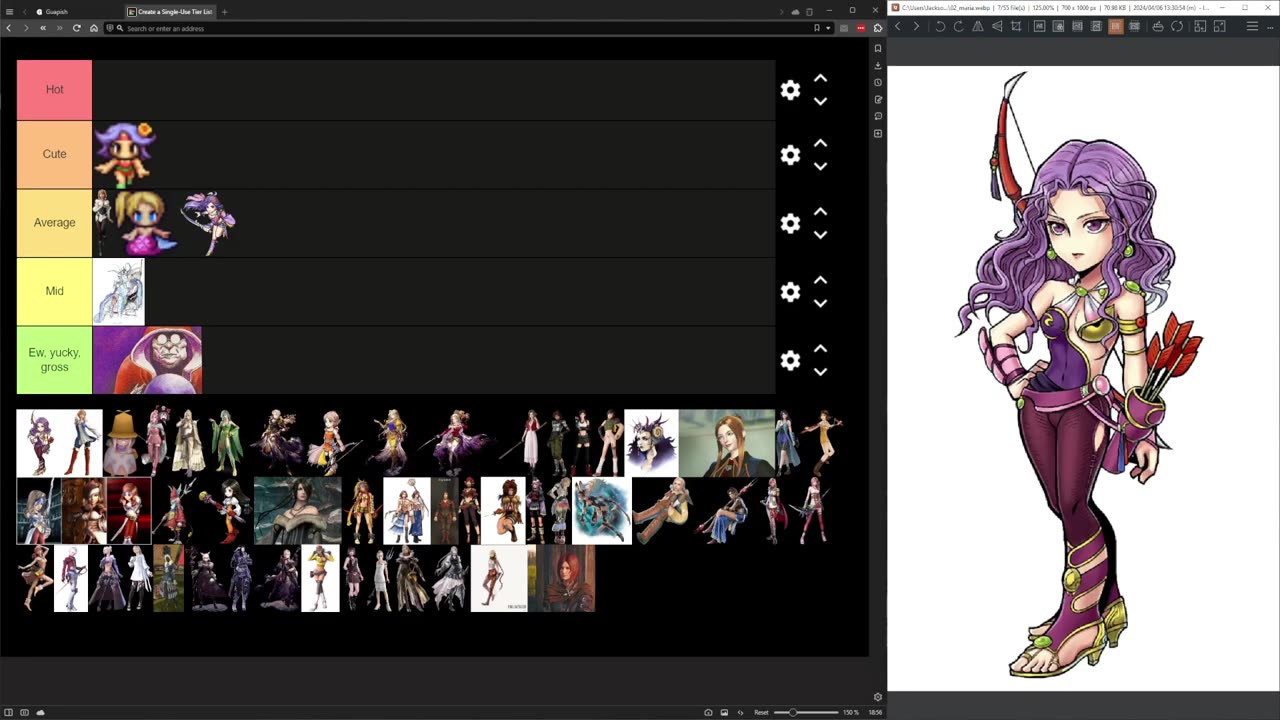Pick the purple-haired archer in Average tier
This screenshot has width=1280, height=720.
click(x=208, y=222)
